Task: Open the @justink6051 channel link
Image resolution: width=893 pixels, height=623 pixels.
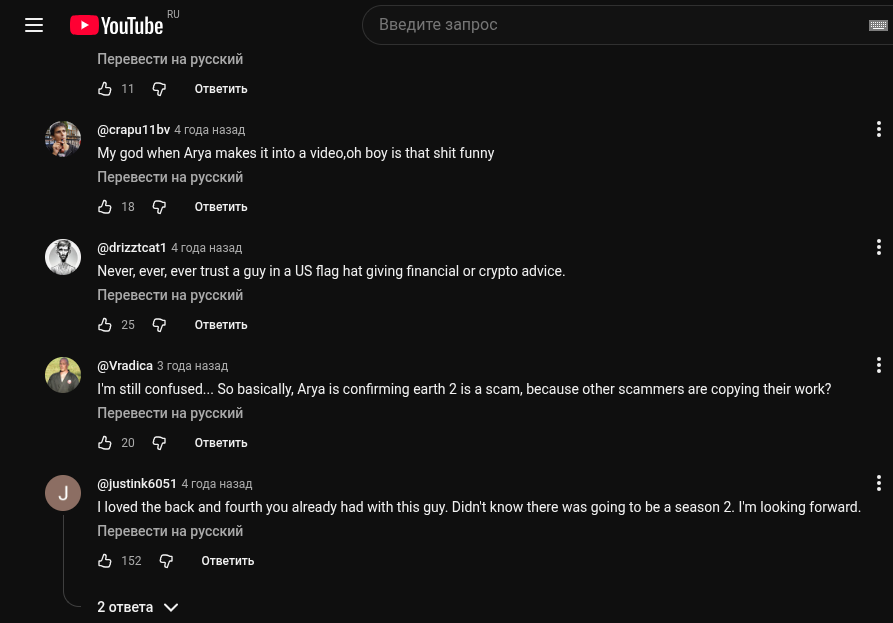Action: [x=137, y=484]
